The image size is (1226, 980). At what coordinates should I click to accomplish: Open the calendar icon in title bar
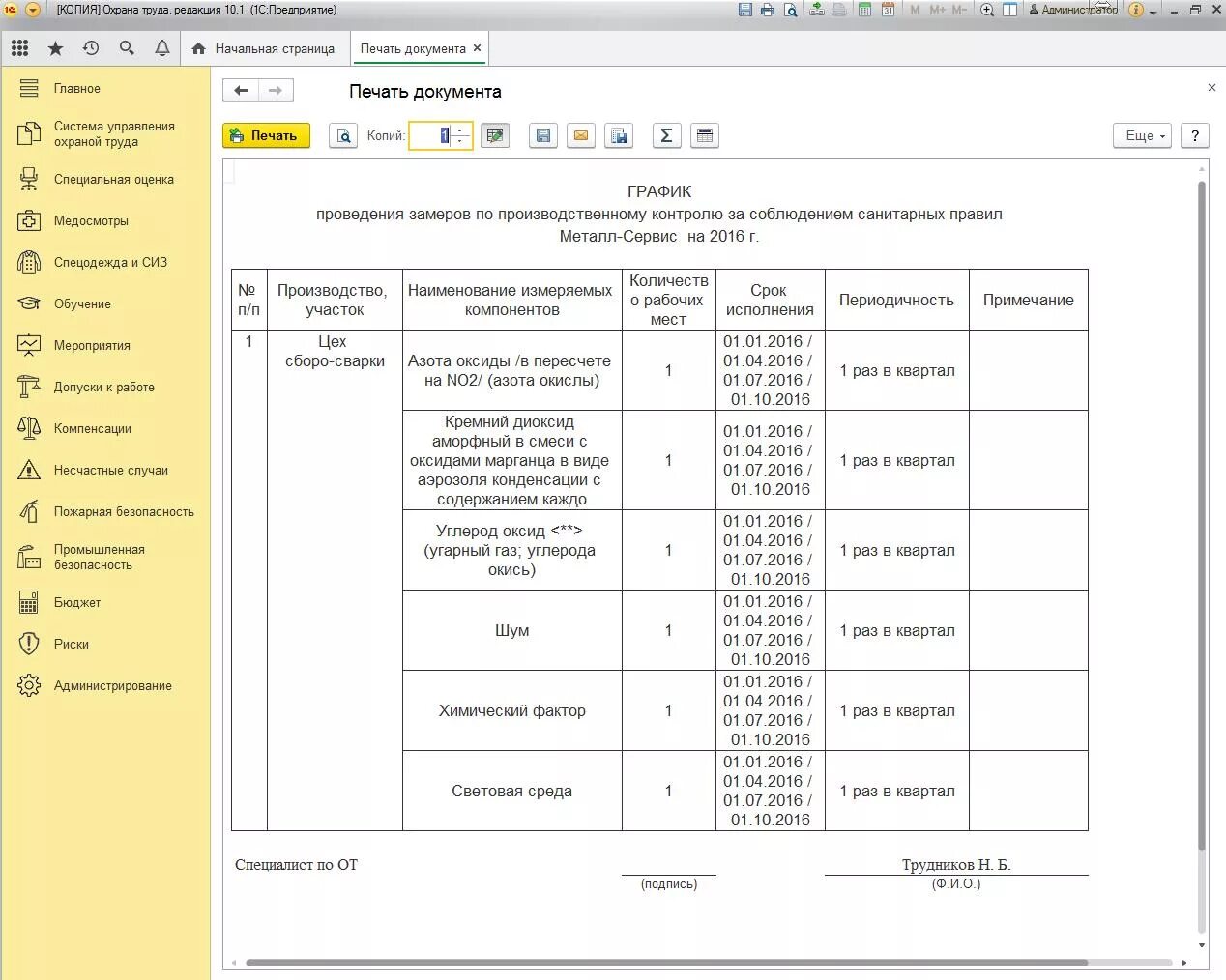[x=888, y=10]
